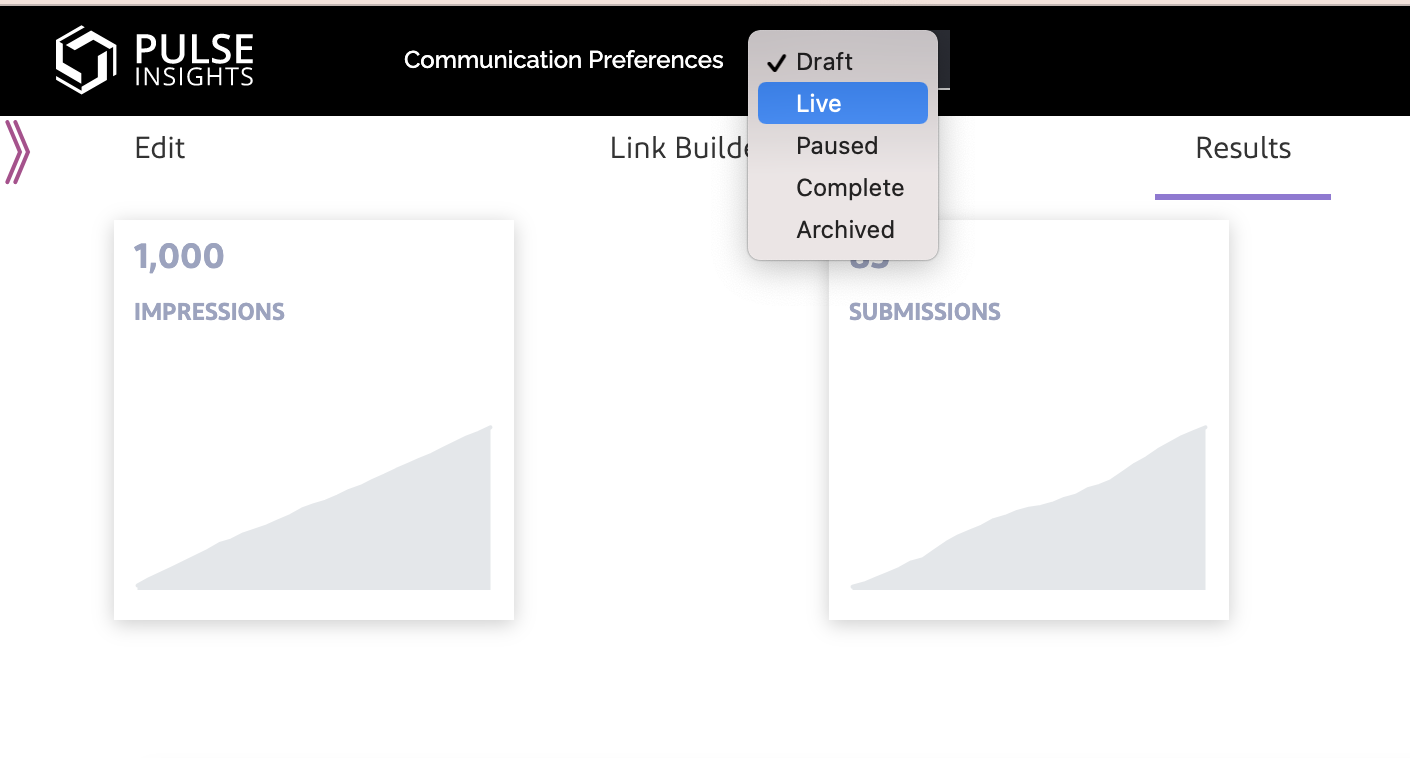Go to the Results tab
1410x758 pixels.
1243,149
